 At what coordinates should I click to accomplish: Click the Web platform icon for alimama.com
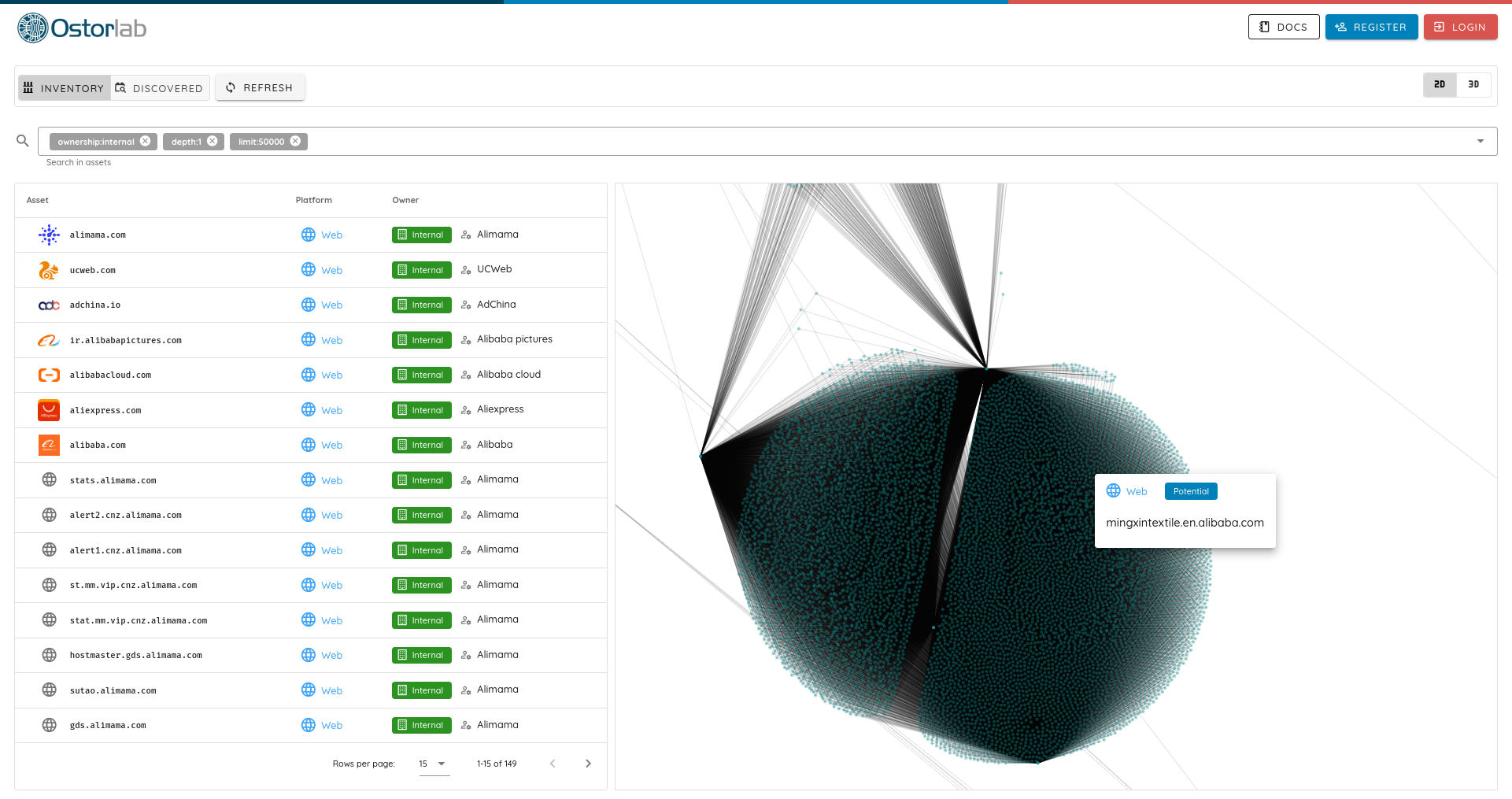[x=309, y=235]
